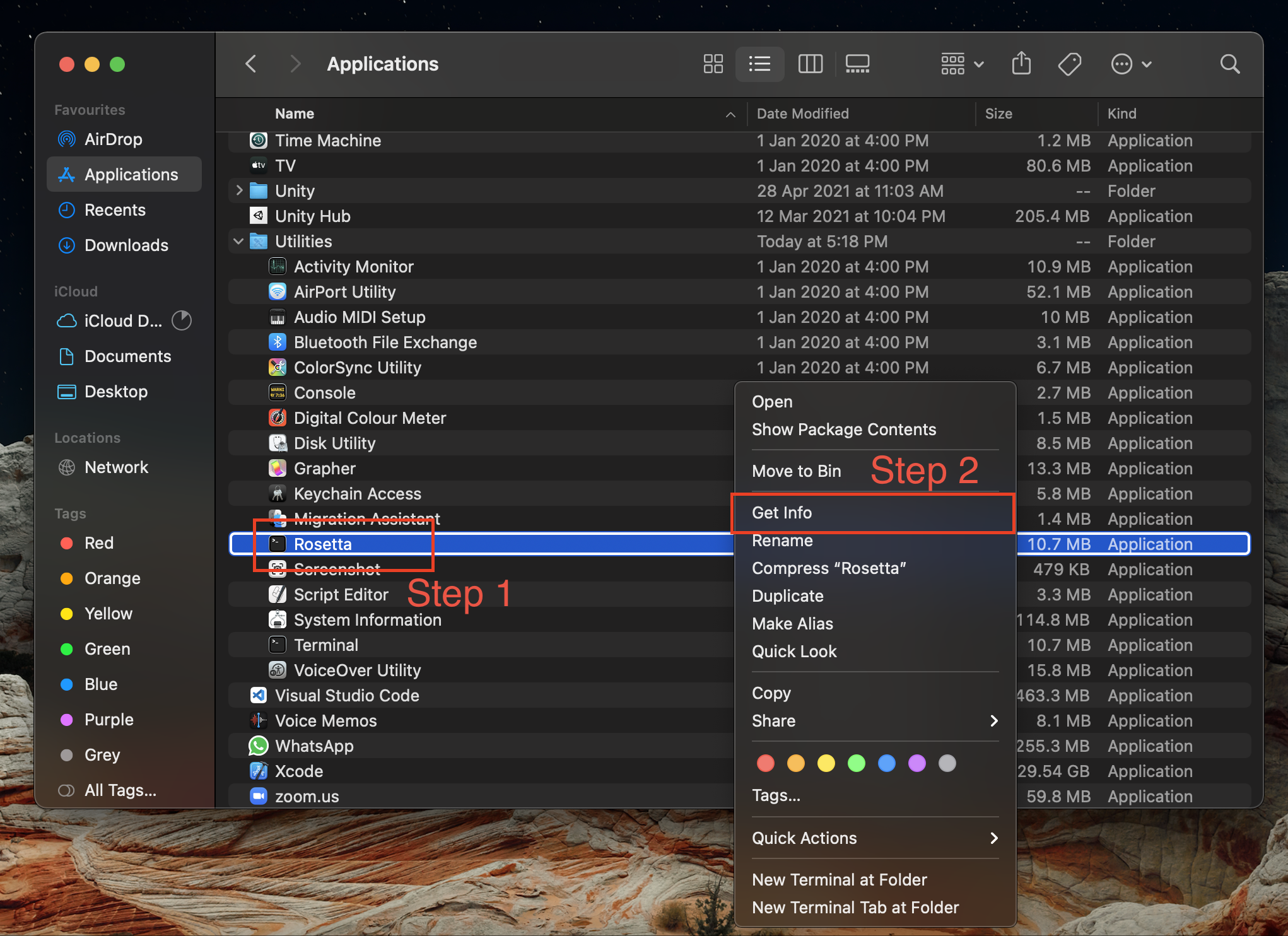The height and width of the screenshot is (936, 1288).
Task: Sort by the Date Modified column
Action: pyautogui.click(x=802, y=114)
